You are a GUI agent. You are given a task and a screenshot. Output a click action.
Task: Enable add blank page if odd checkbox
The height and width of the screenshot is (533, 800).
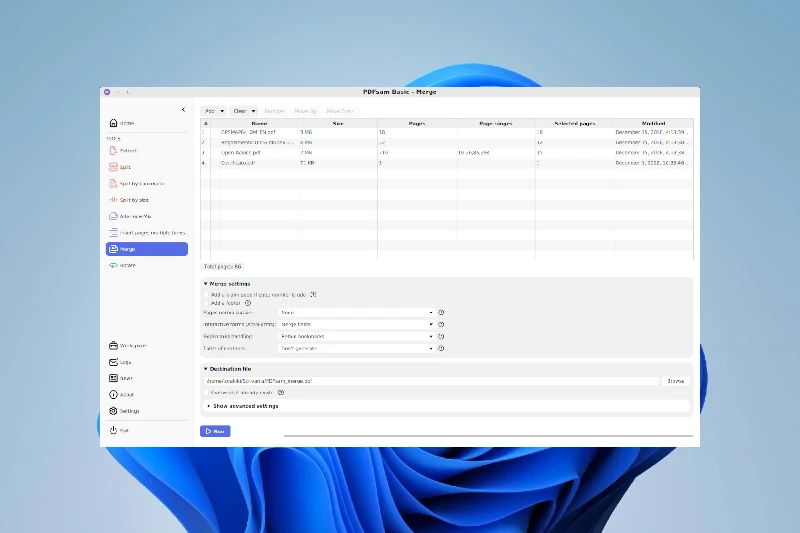tap(207, 295)
